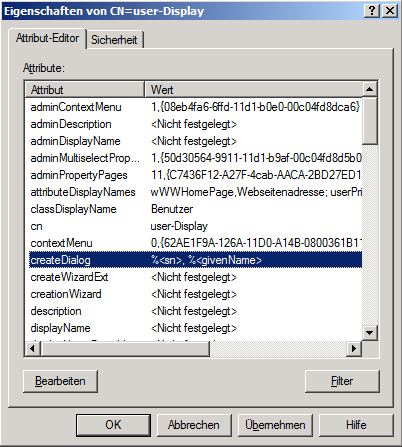402x447 pixels.
Task: Select the Attribut-Editor tab
Action: pyautogui.click(x=47, y=38)
